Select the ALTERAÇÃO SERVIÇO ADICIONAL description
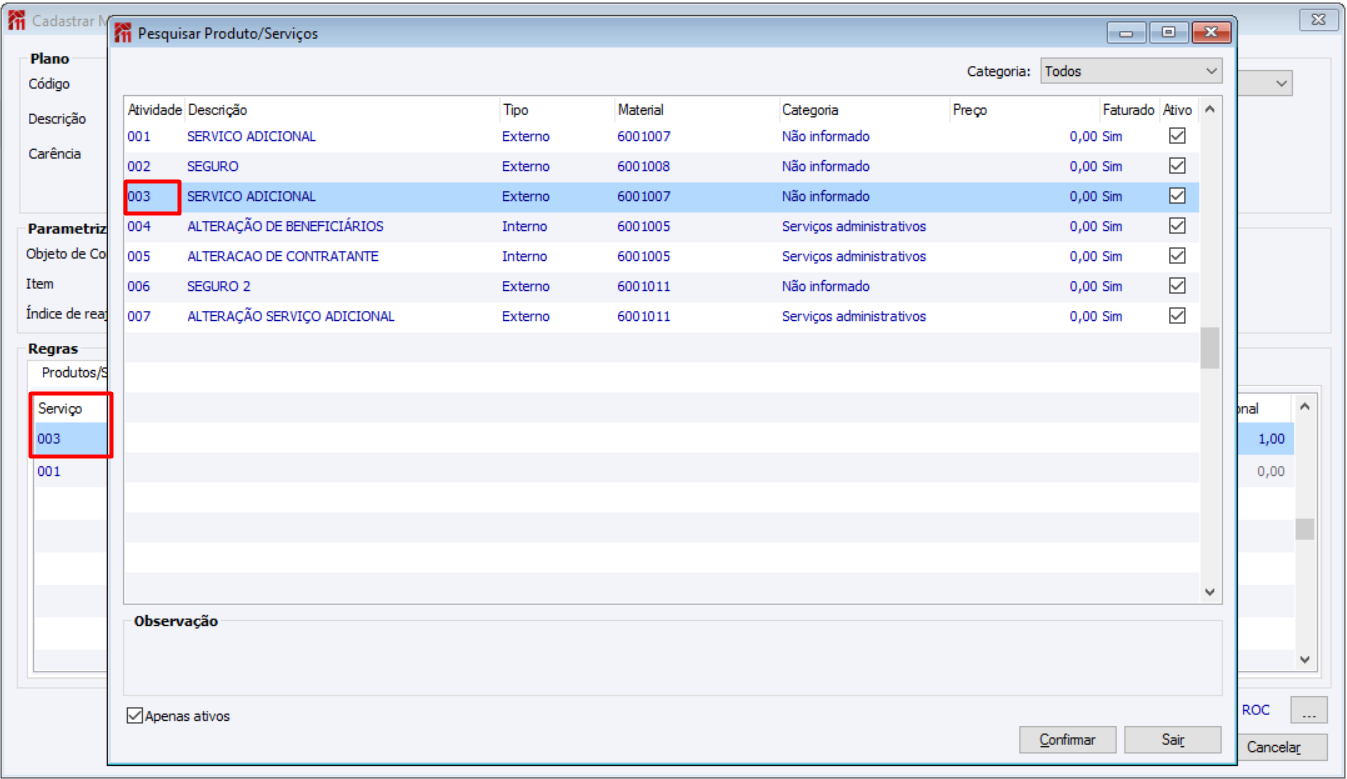The height and width of the screenshot is (779, 1347). 291,316
